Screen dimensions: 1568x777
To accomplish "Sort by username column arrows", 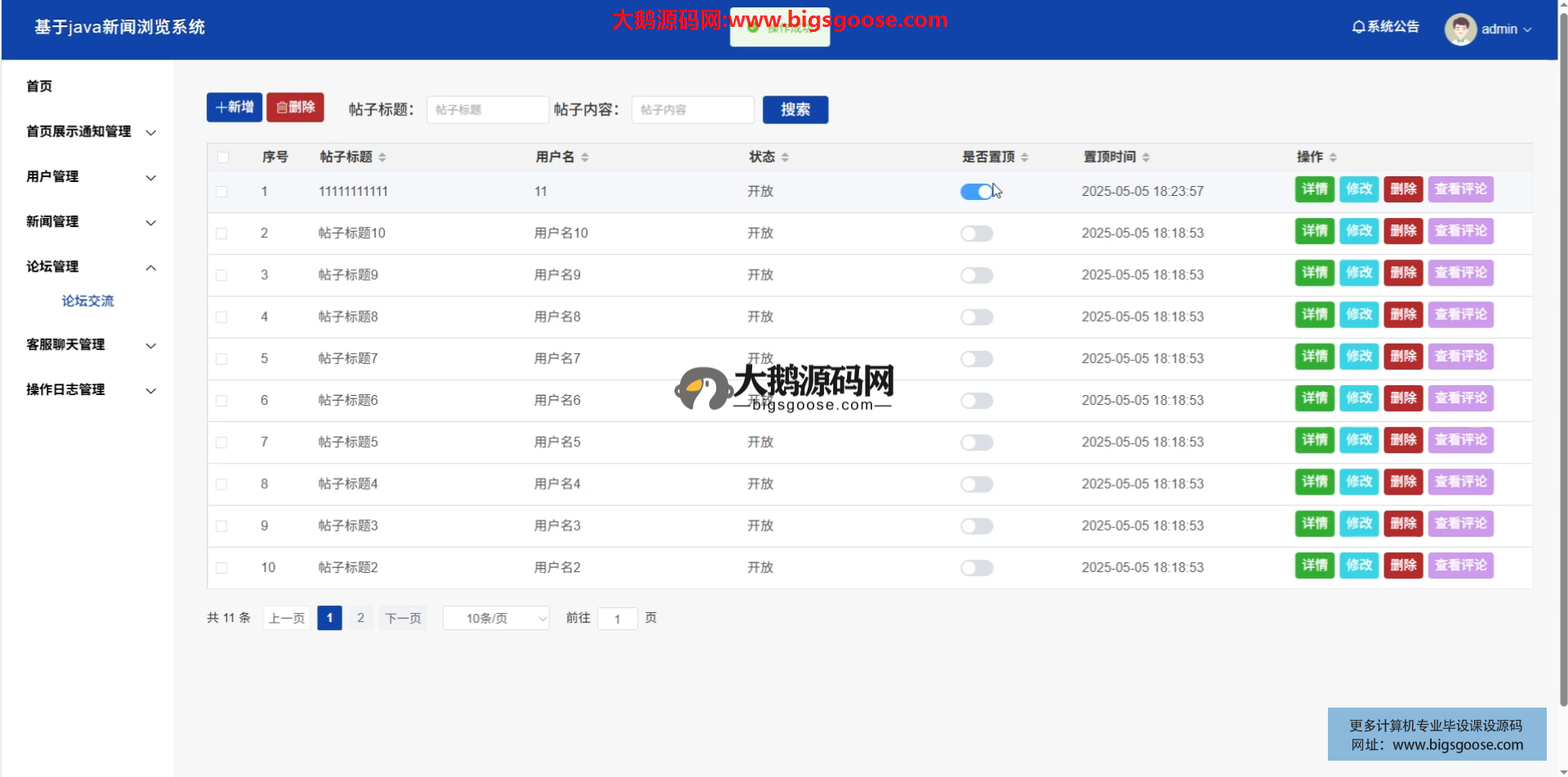I will (585, 158).
